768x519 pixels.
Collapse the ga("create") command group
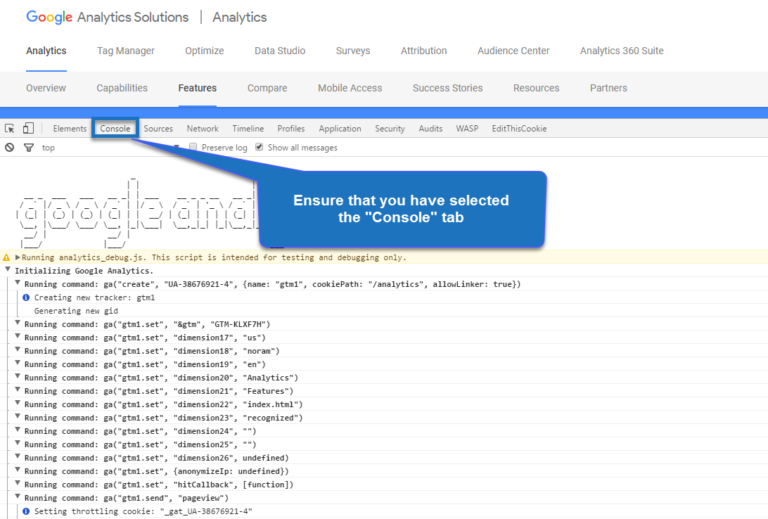click(x=18, y=283)
